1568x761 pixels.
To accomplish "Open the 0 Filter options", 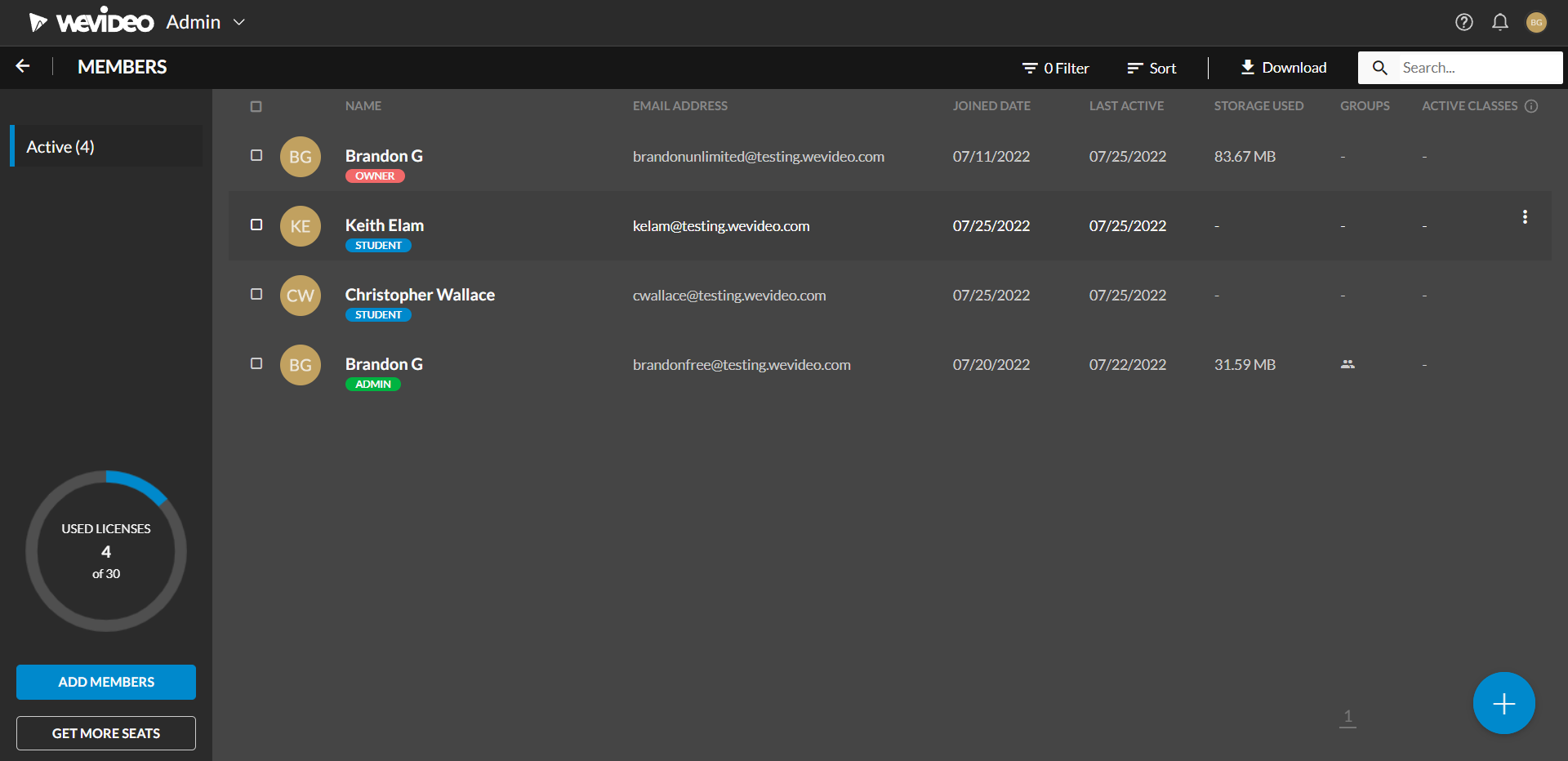I will [x=1055, y=68].
